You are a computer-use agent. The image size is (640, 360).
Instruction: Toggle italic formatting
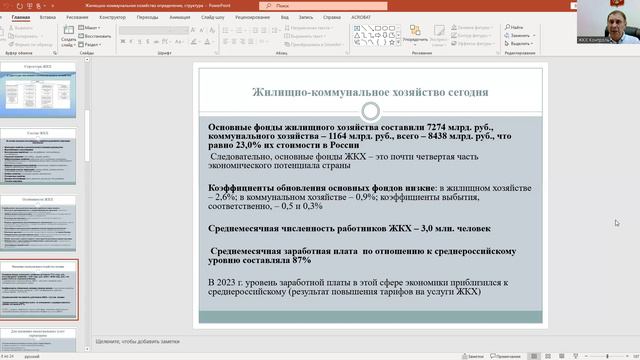pos(131,42)
